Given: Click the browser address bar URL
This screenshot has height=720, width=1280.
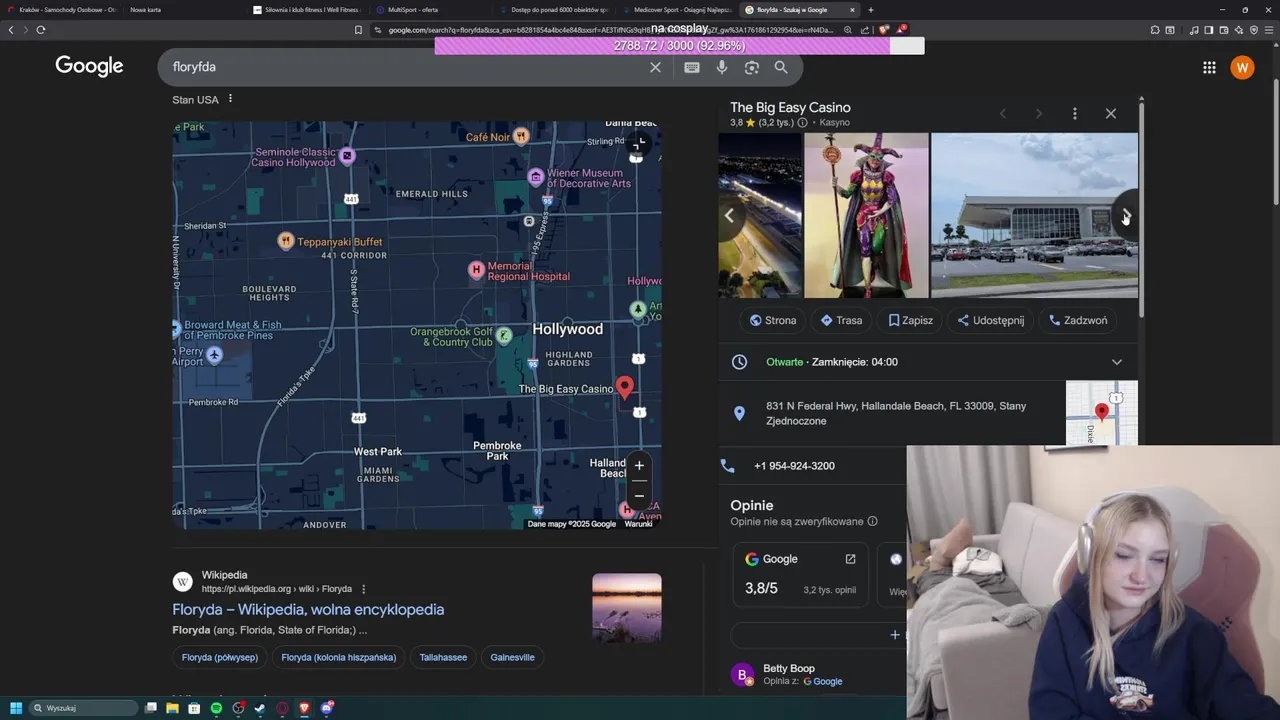Looking at the screenshot, I should click(610, 30).
